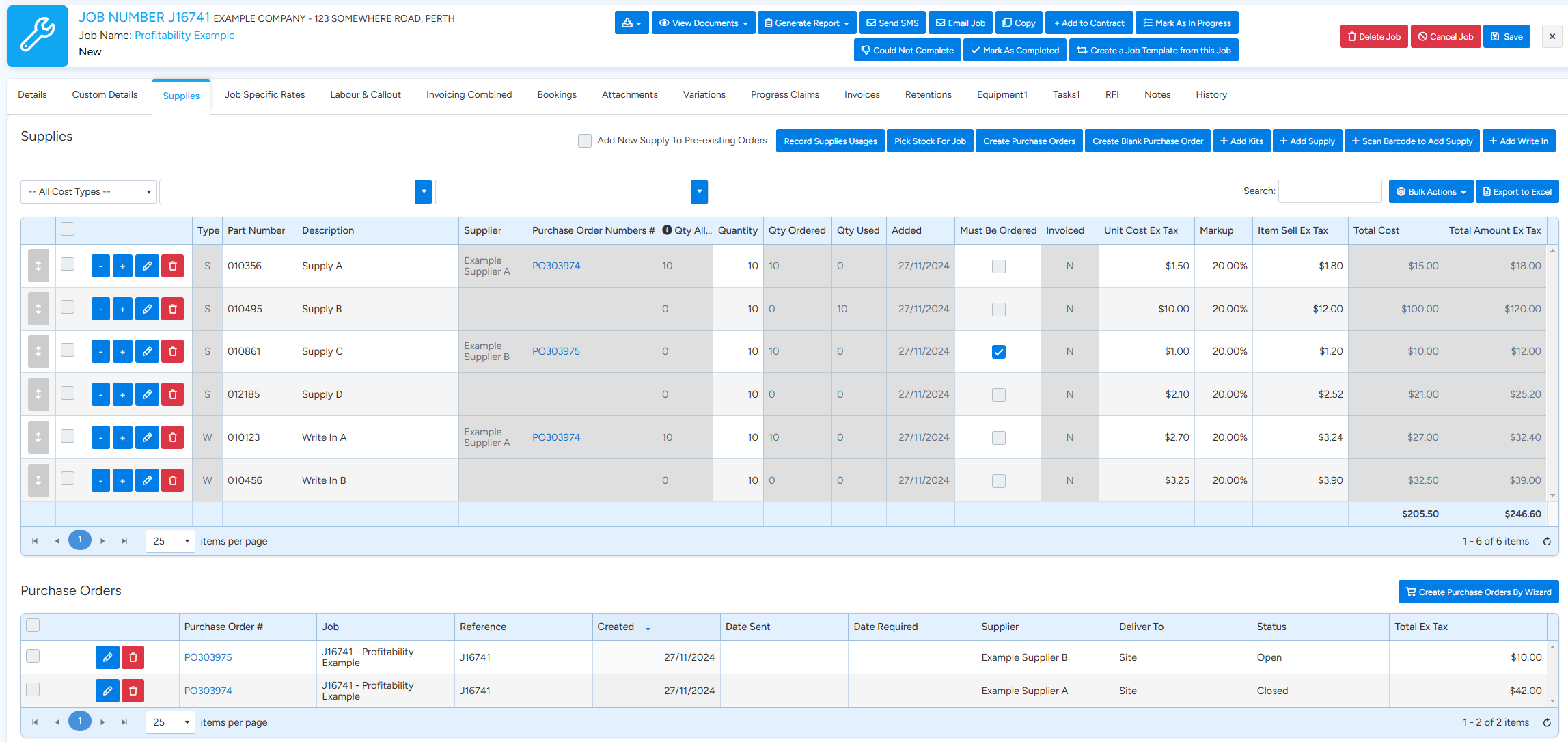Image resolution: width=1568 pixels, height=742 pixels.
Task: Click Create Purchase Orders By Wizard button
Action: (1478, 592)
